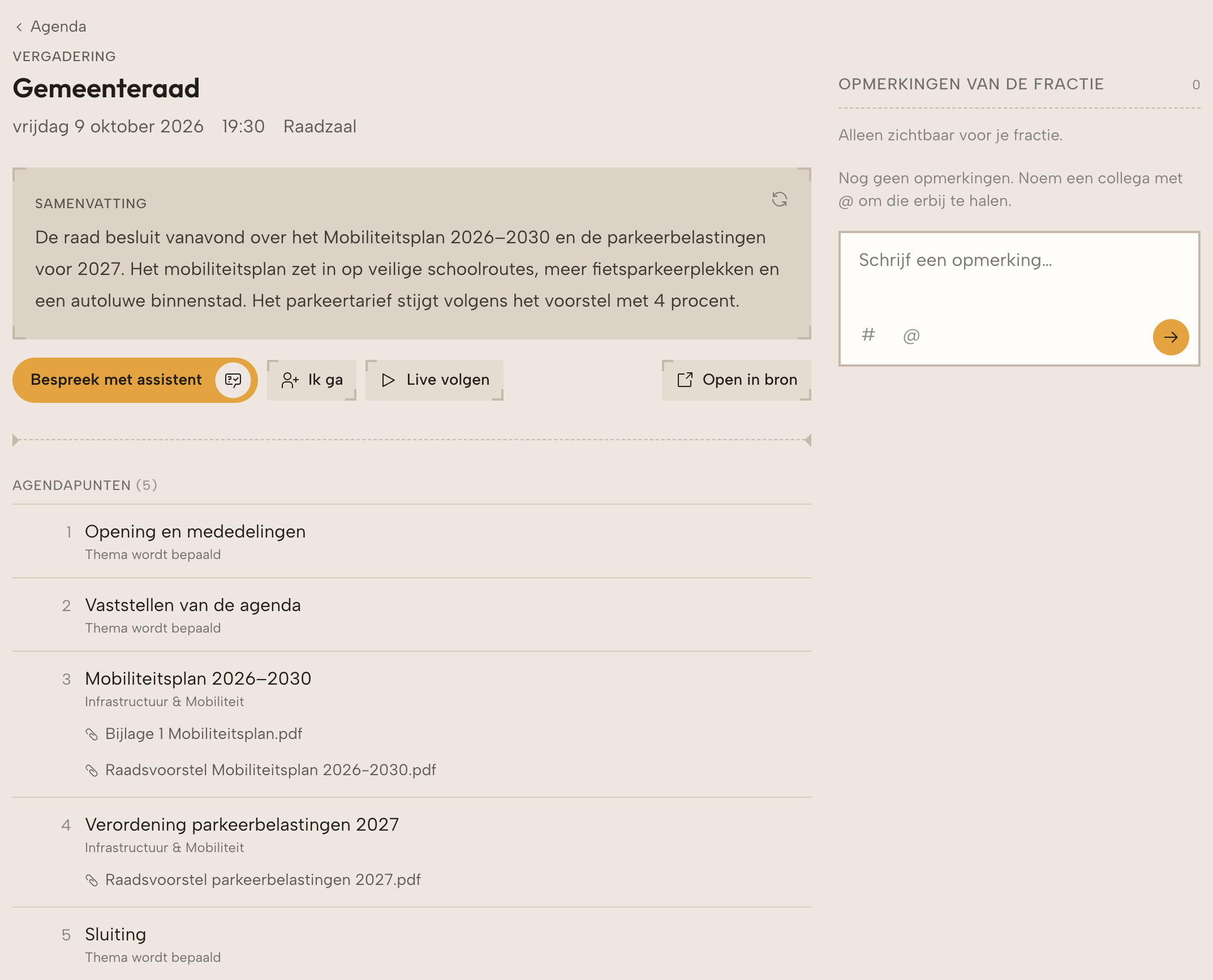Viewport: 1213px width, 980px height.
Task: Click the Samenvatting label
Action: [x=91, y=204]
